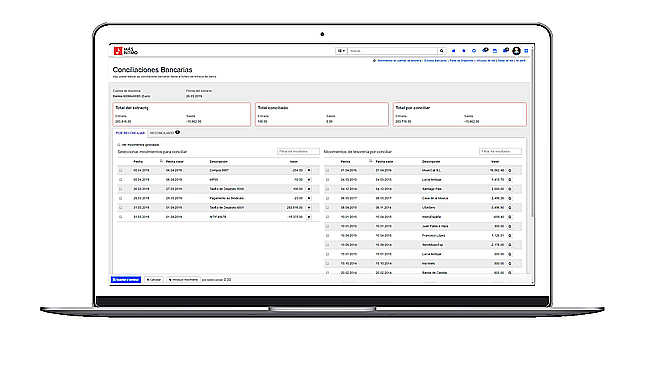
Task: Click the arrow icon in the -10.00 row
Action: (x=308, y=180)
